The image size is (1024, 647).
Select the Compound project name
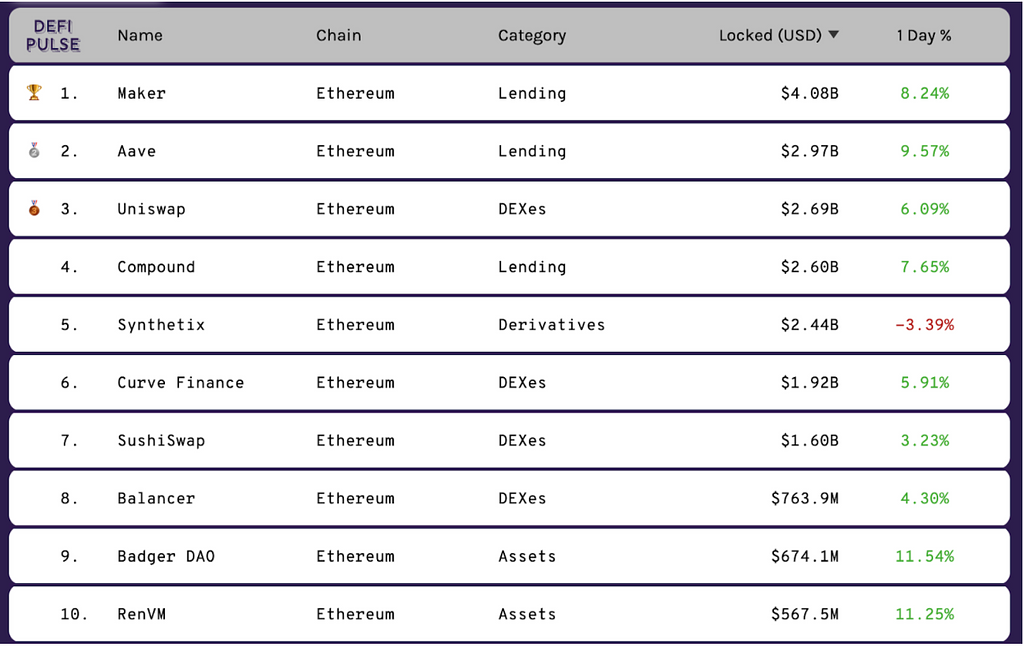pos(156,267)
